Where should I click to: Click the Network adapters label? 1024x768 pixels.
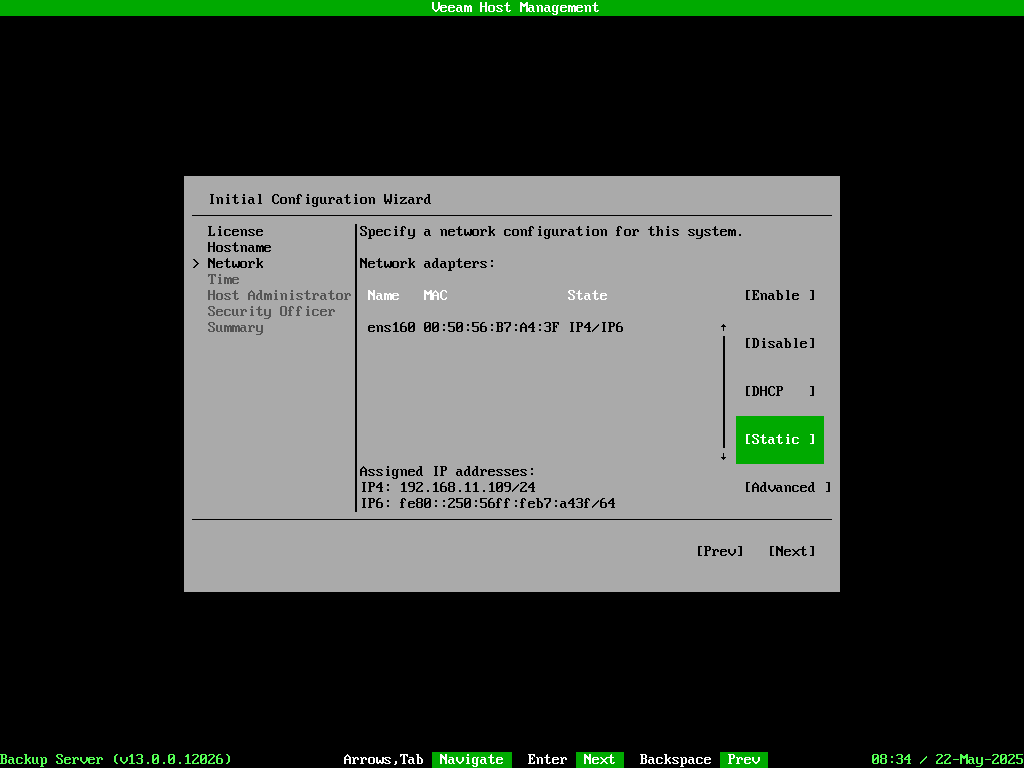tap(427, 263)
